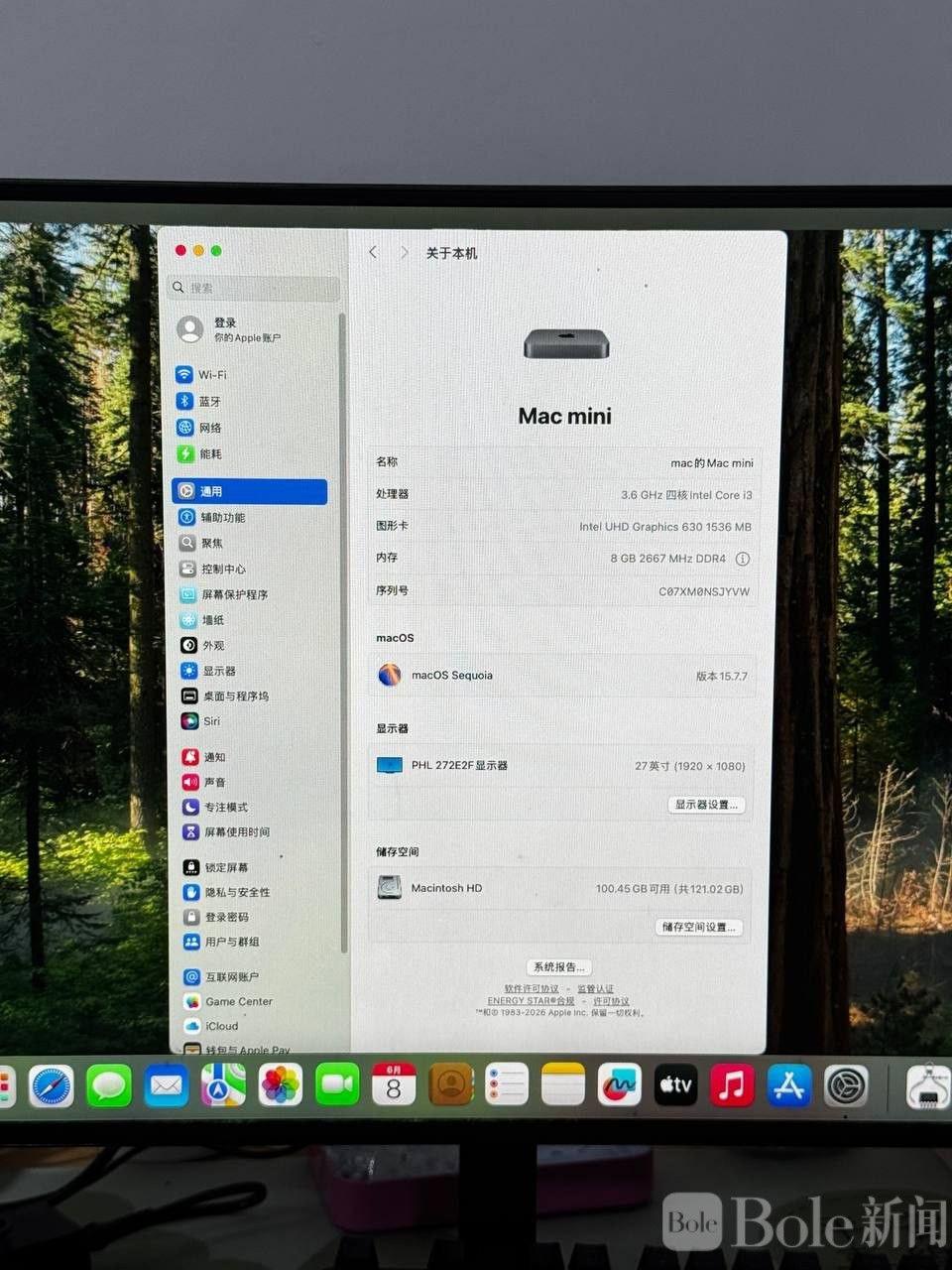The height and width of the screenshot is (1270, 952).
Task: Open 通知 notifications settings
Action: click(x=204, y=757)
